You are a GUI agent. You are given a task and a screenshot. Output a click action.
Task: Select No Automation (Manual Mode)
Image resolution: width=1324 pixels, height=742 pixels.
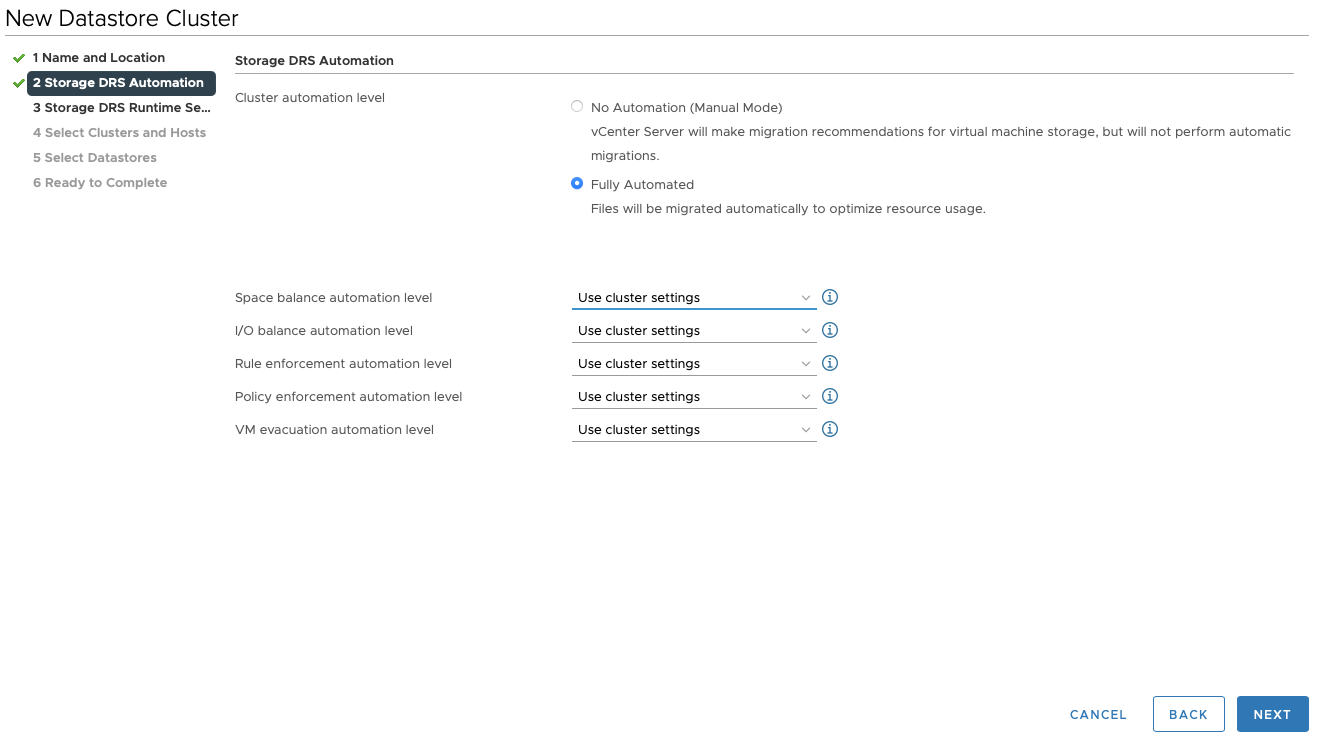[x=577, y=106]
